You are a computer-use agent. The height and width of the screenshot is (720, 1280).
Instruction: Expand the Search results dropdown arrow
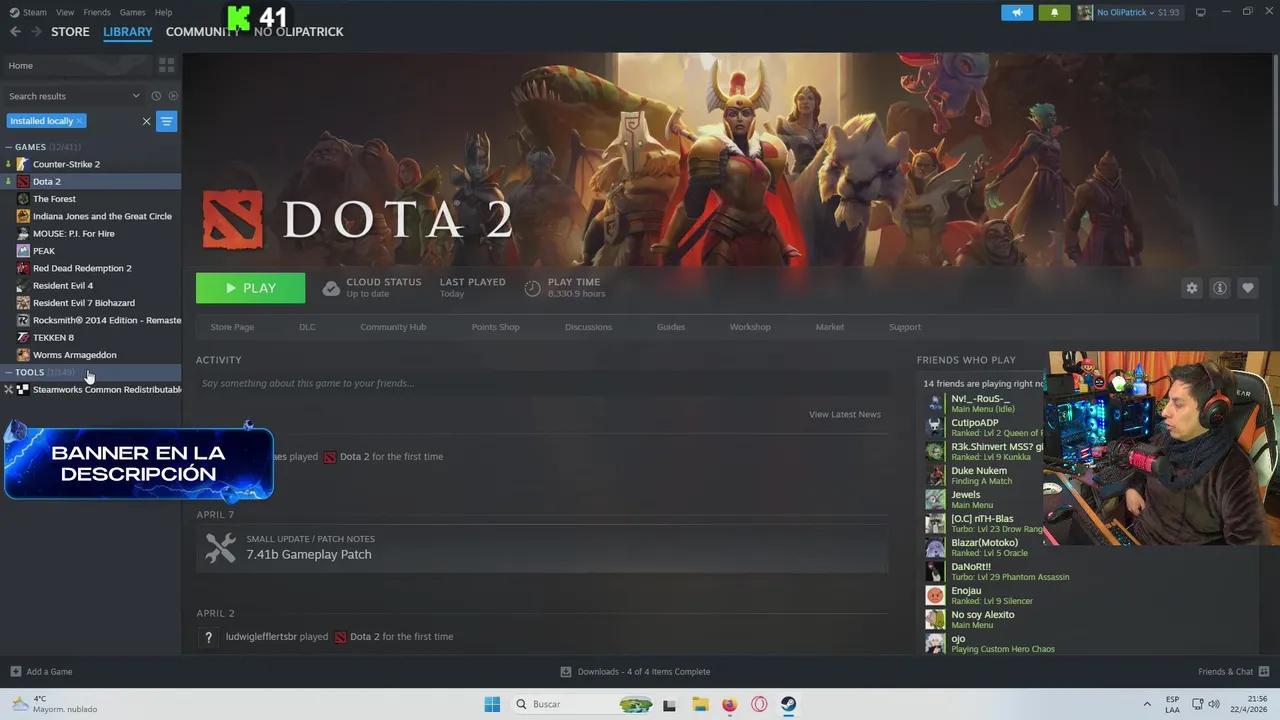click(136, 96)
